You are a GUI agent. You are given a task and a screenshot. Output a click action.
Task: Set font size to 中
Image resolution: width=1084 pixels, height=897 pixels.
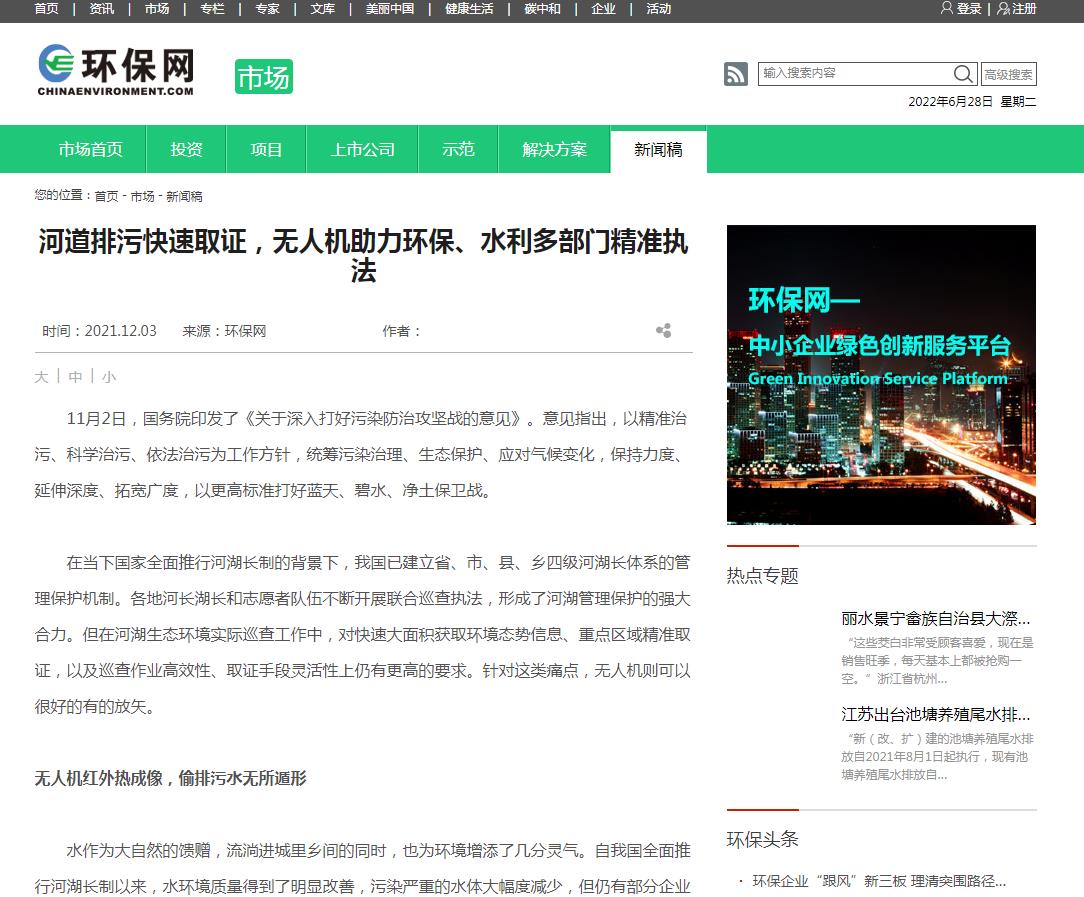[75, 377]
